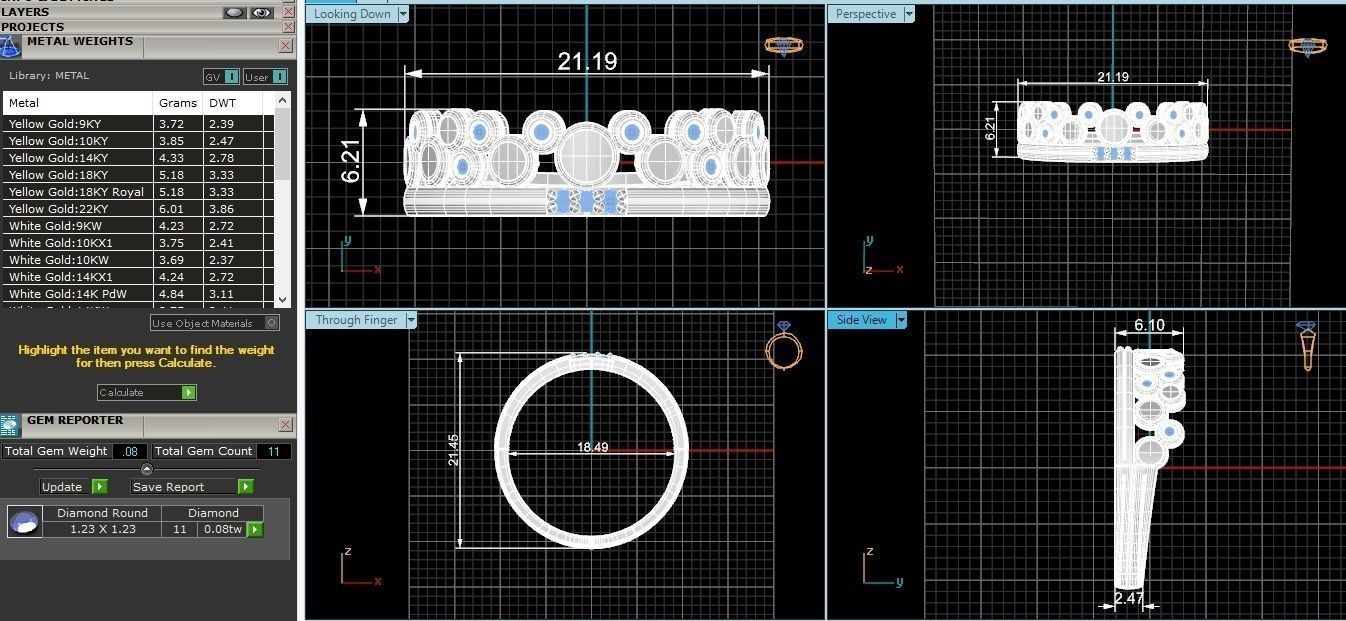Select the White Gold:10KX1 row
Viewport: 1346px width, 621px height.
139,243
